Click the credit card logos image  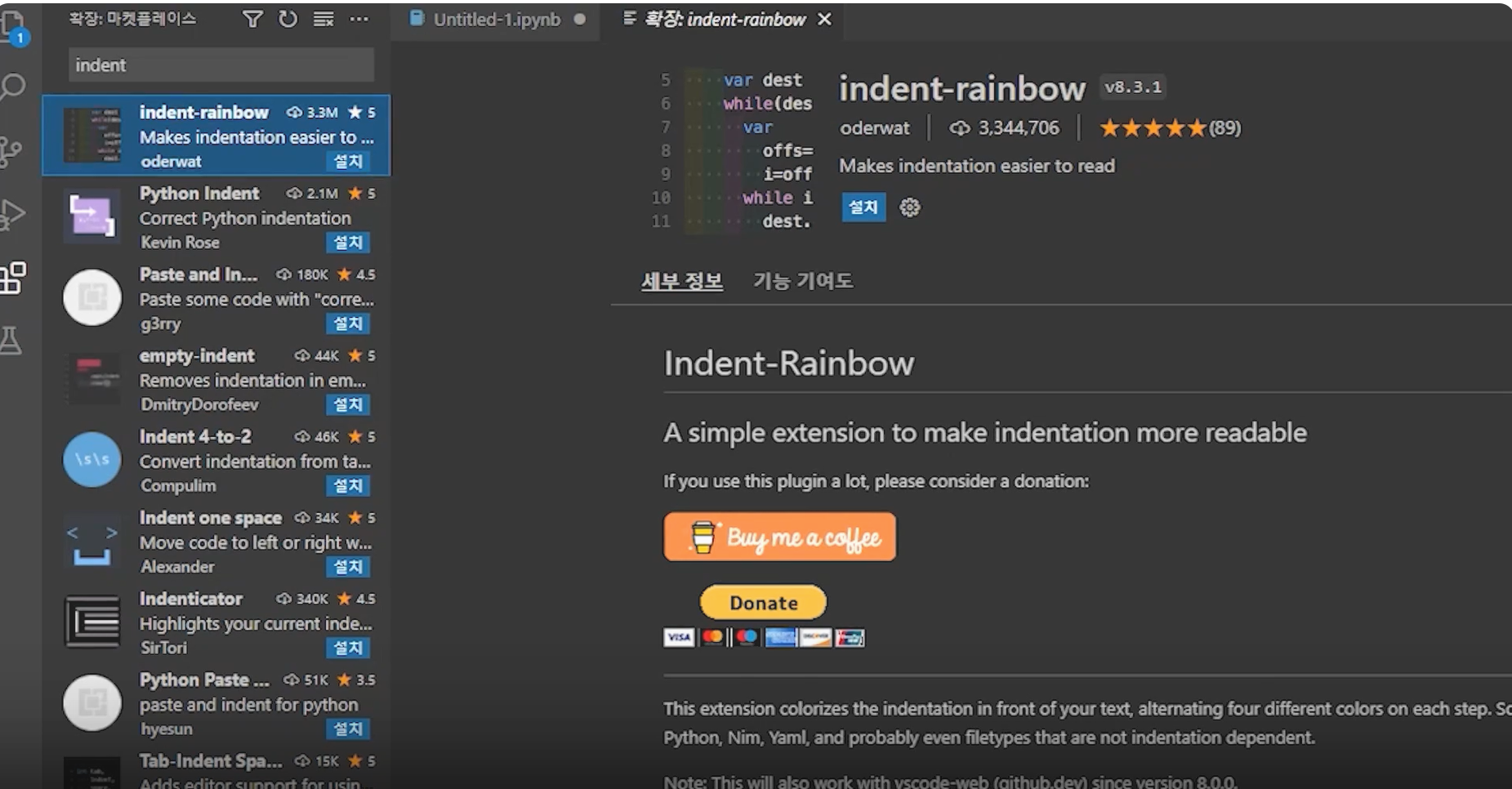tap(763, 637)
